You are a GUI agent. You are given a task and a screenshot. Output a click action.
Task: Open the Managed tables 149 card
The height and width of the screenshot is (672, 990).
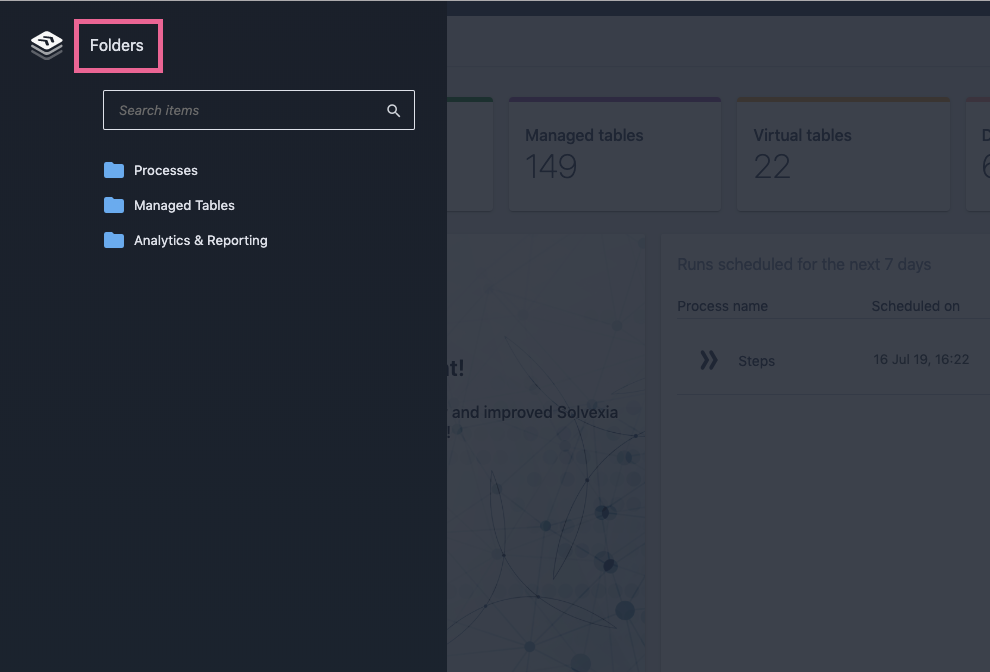(x=614, y=154)
